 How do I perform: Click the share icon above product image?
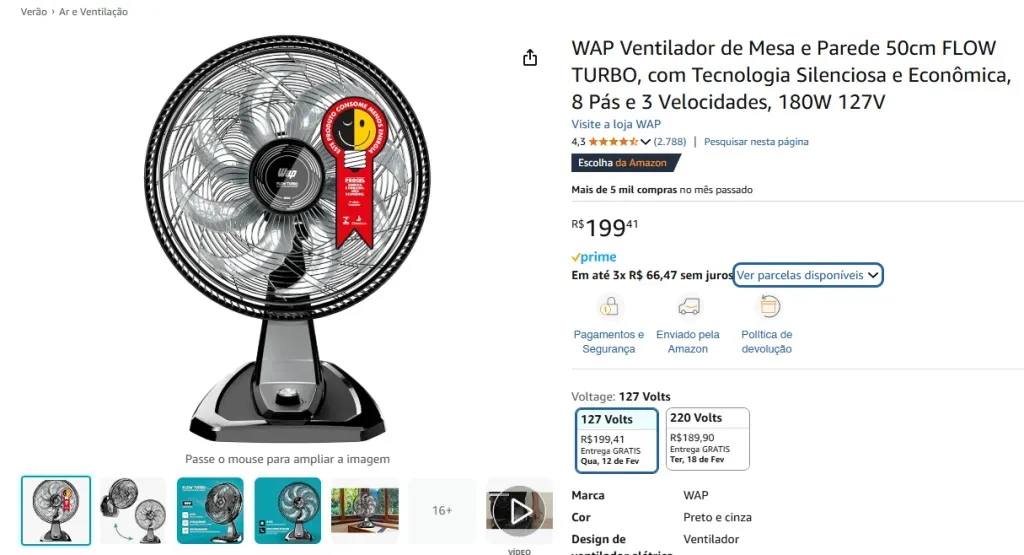(x=530, y=58)
